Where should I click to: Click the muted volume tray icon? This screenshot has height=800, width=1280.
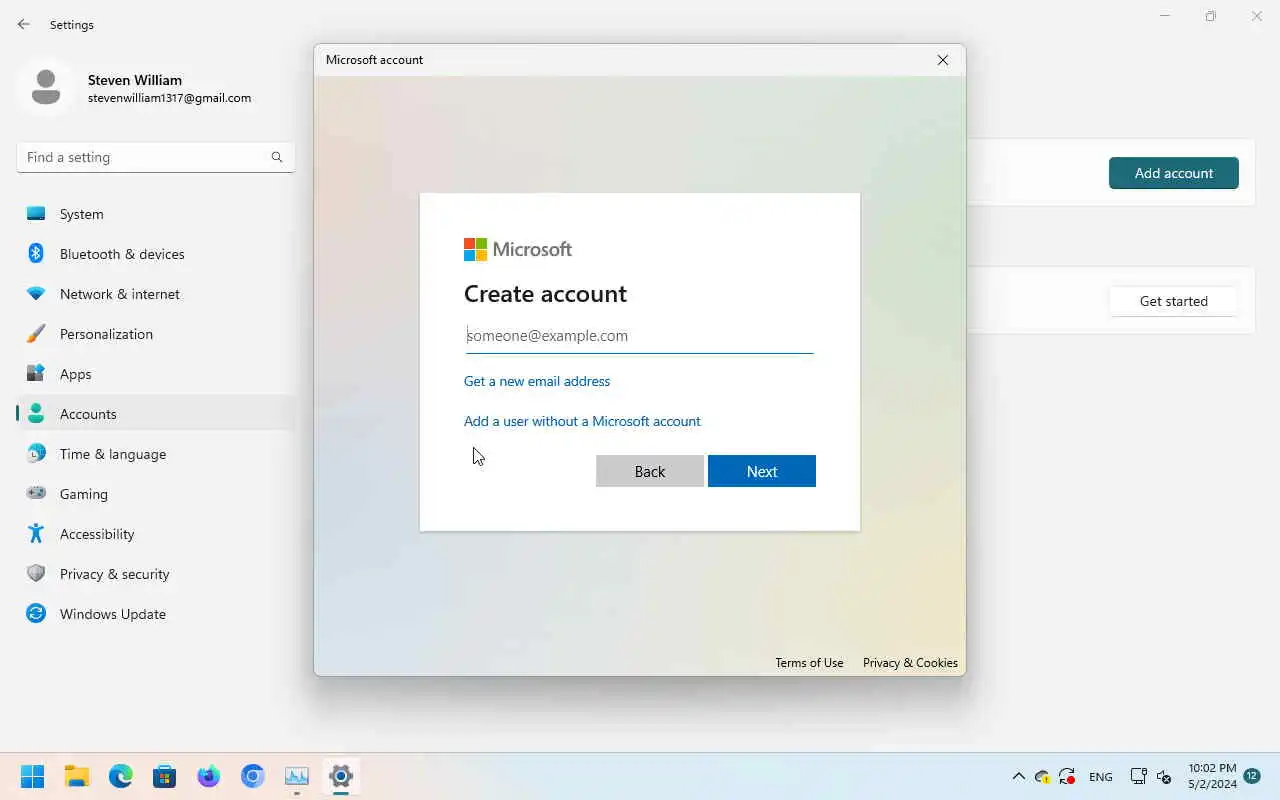[1164, 776]
